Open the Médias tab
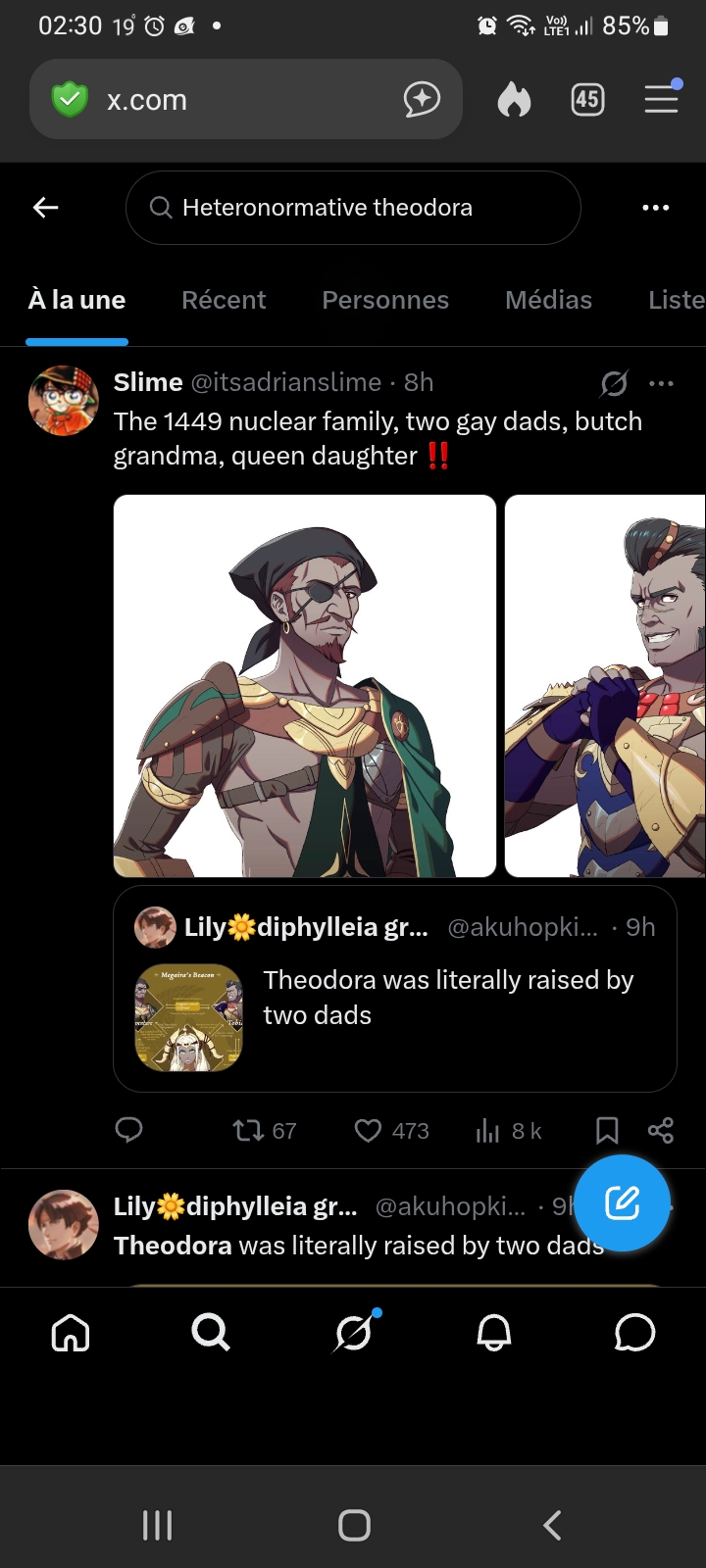Screen dimensions: 706x1568 [x=548, y=300]
